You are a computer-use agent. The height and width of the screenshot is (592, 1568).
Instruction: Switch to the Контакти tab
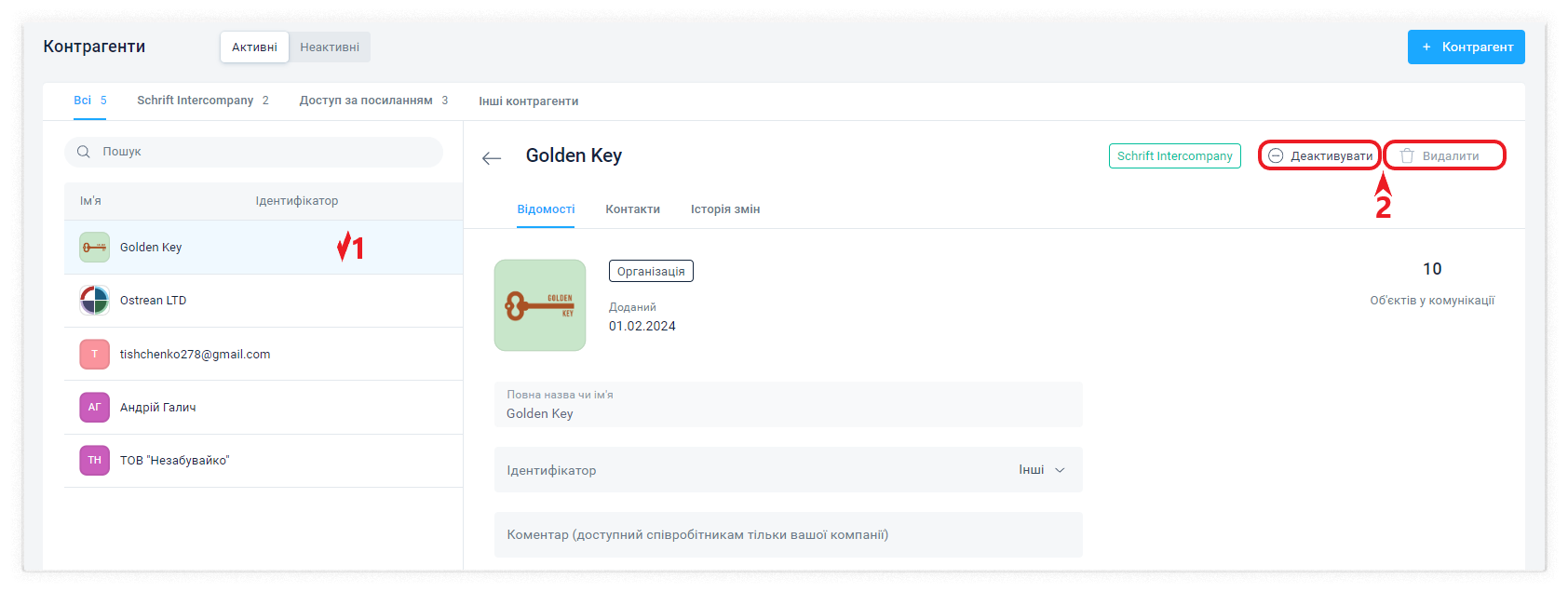pyautogui.click(x=632, y=209)
